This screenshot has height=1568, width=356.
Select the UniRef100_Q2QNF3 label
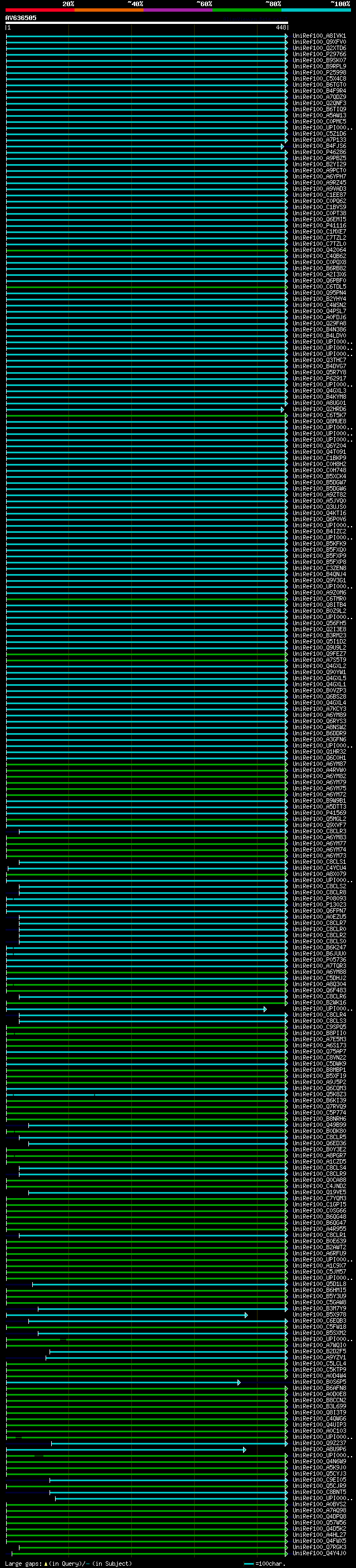[319, 103]
